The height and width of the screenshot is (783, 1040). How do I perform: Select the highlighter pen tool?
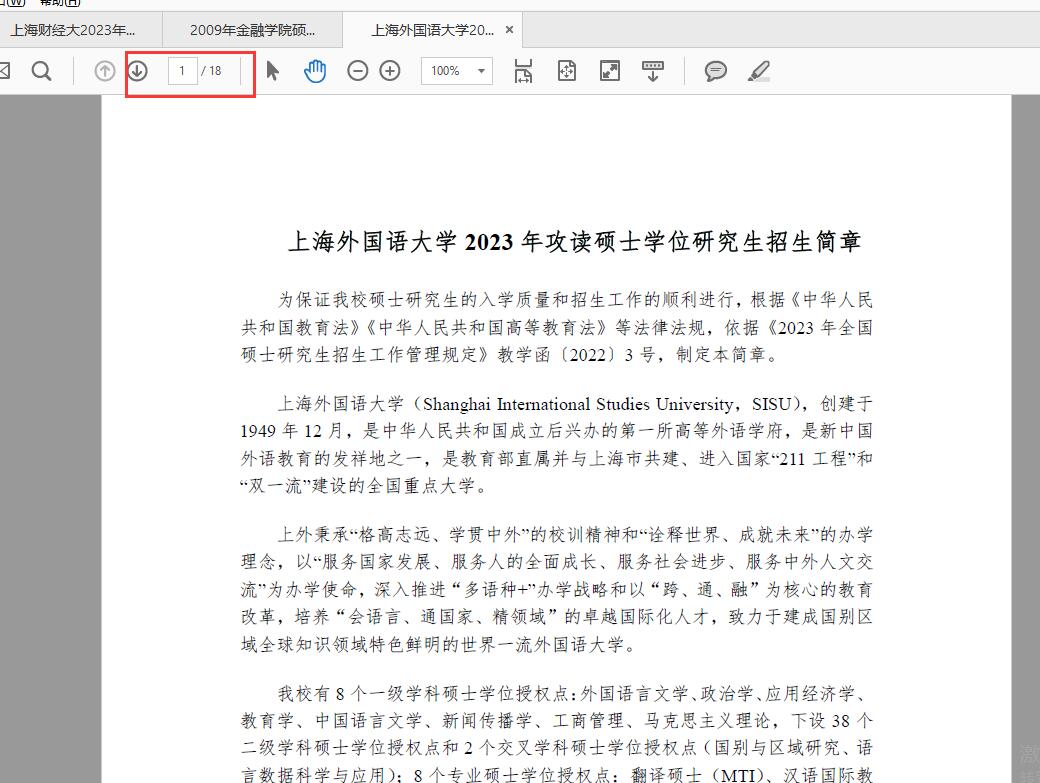(x=759, y=70)
